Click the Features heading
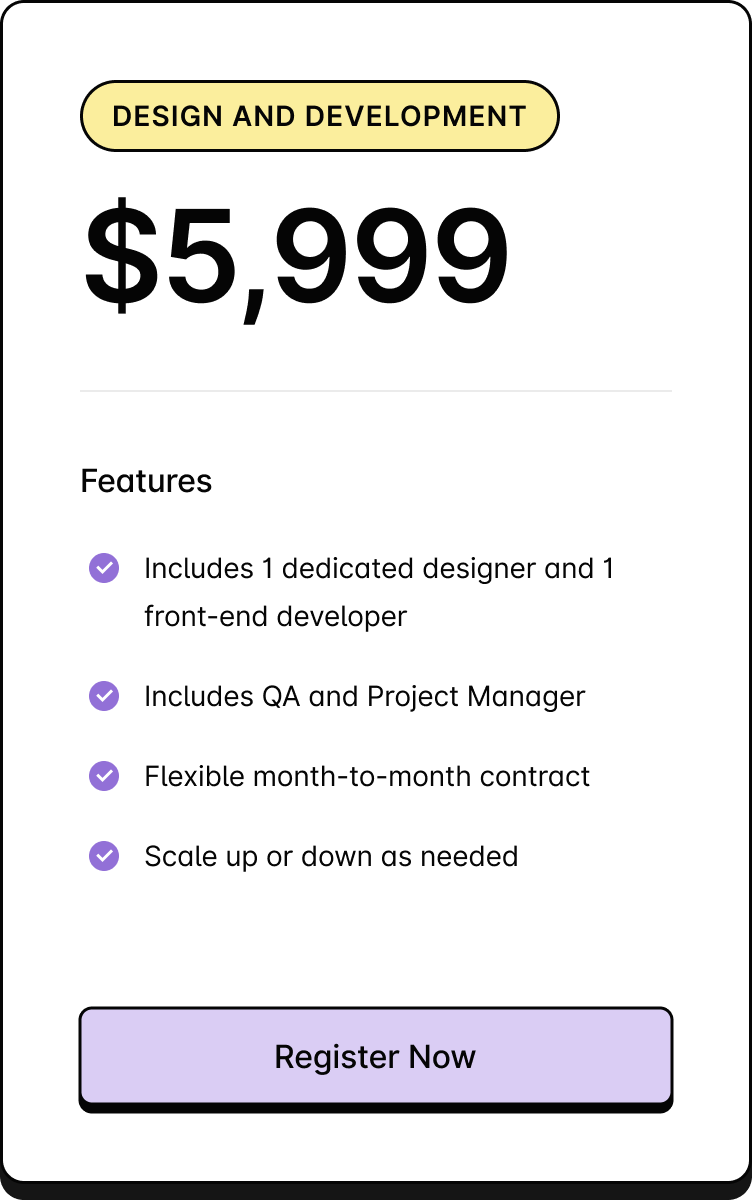 [146, 481]
